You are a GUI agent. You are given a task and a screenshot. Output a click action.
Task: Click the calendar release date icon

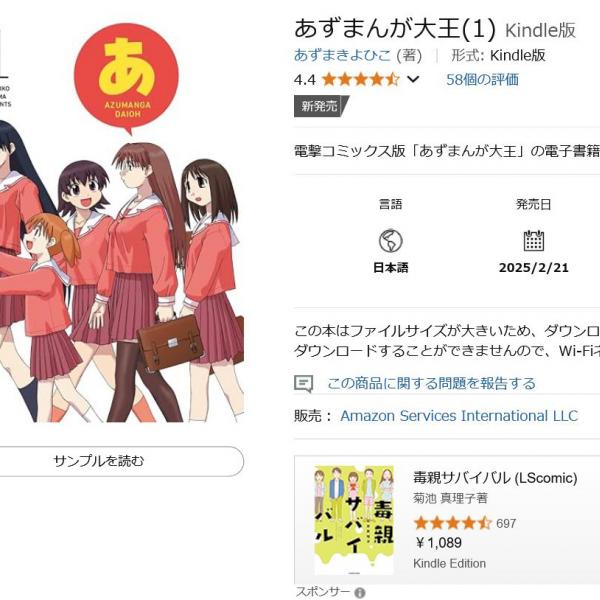(533, 240)
